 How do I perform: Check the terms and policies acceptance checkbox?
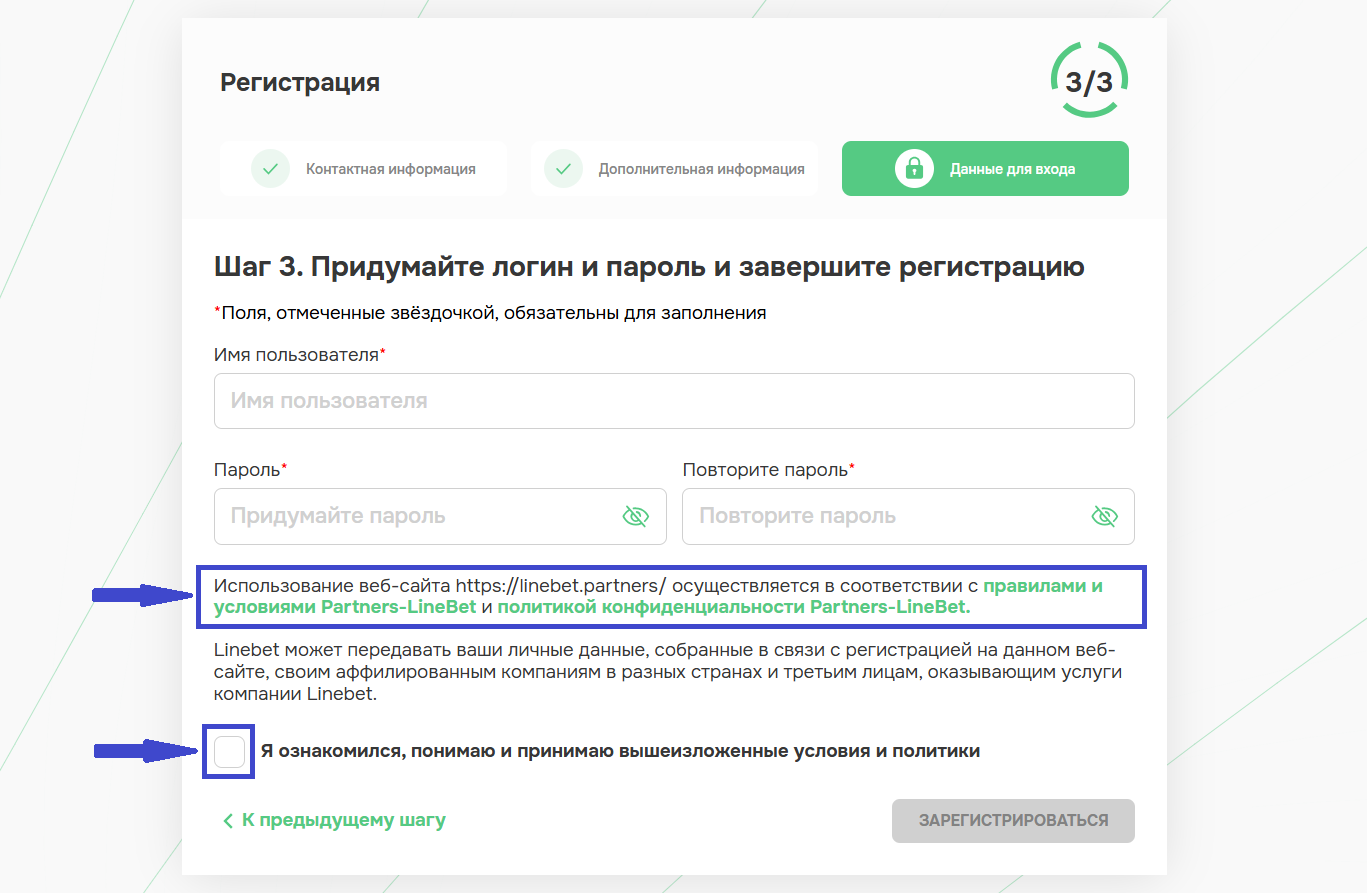pos(229,751)
